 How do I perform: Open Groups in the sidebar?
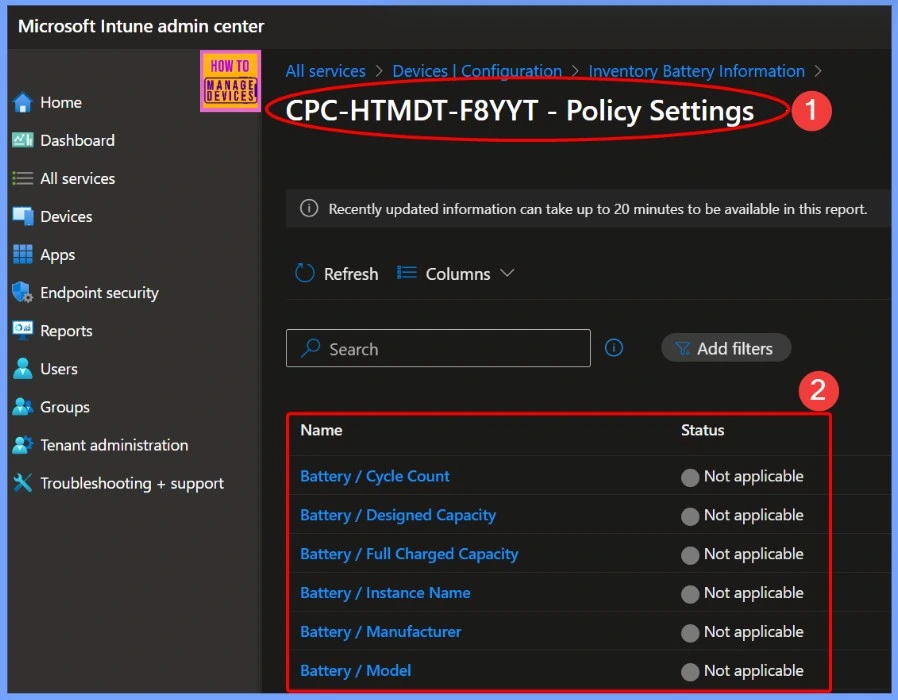65,407
